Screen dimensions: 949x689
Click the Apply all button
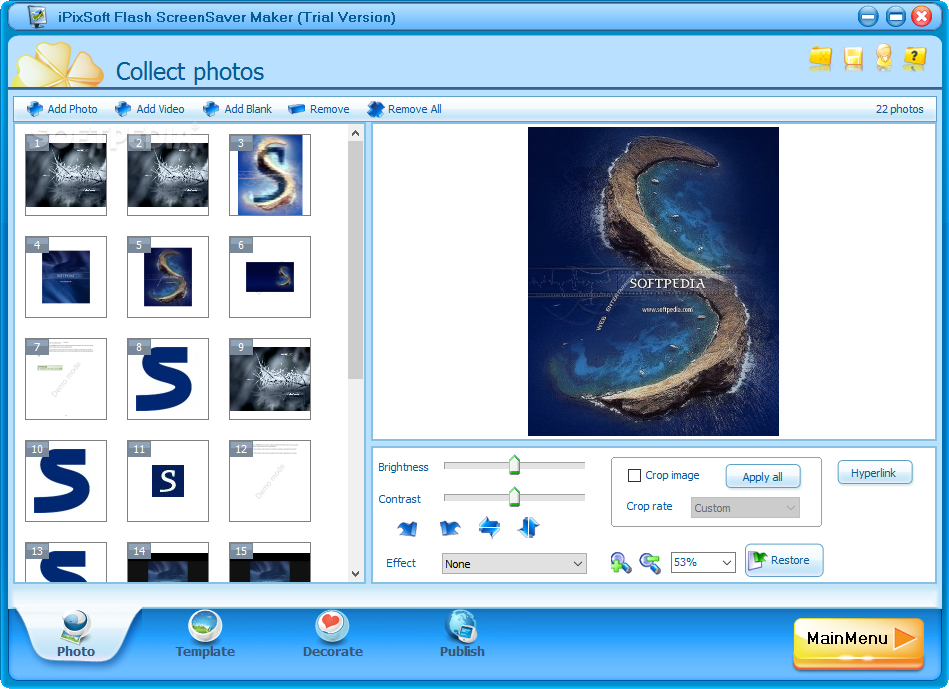tap(763, 476)
